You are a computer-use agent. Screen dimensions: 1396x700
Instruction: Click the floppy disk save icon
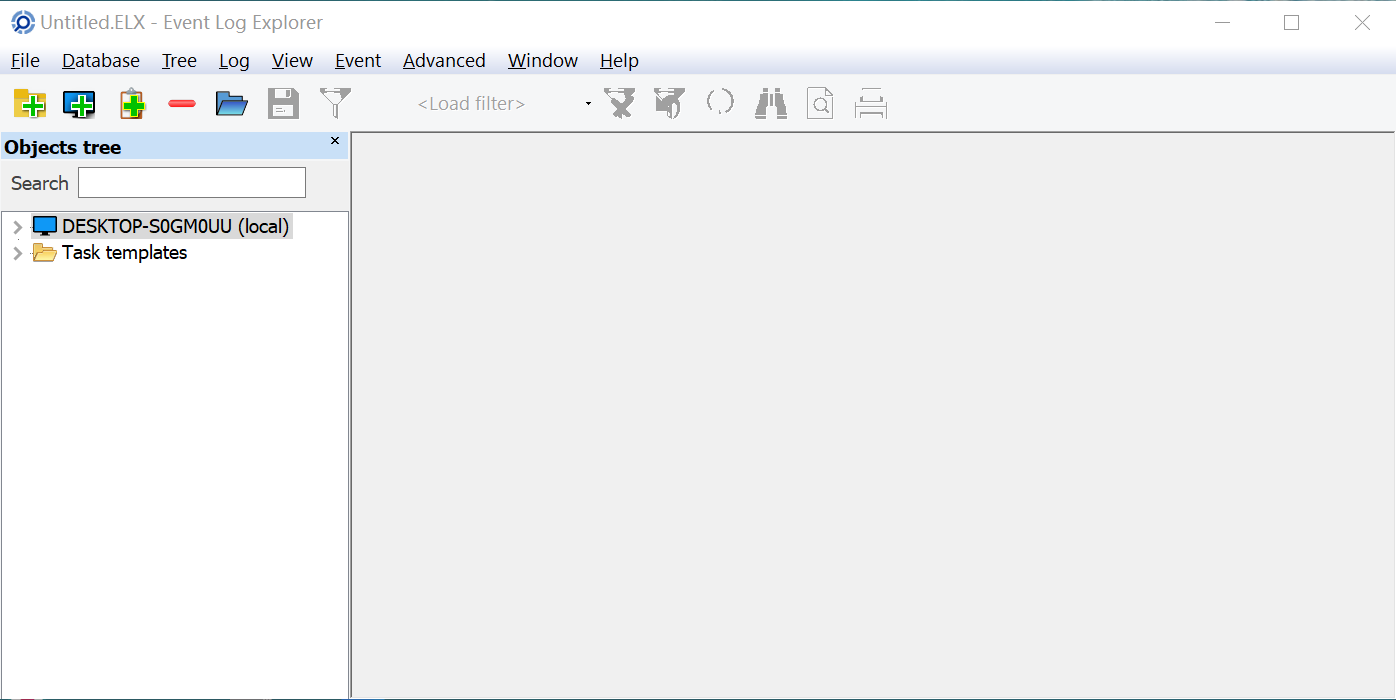[x=283, y=104]
